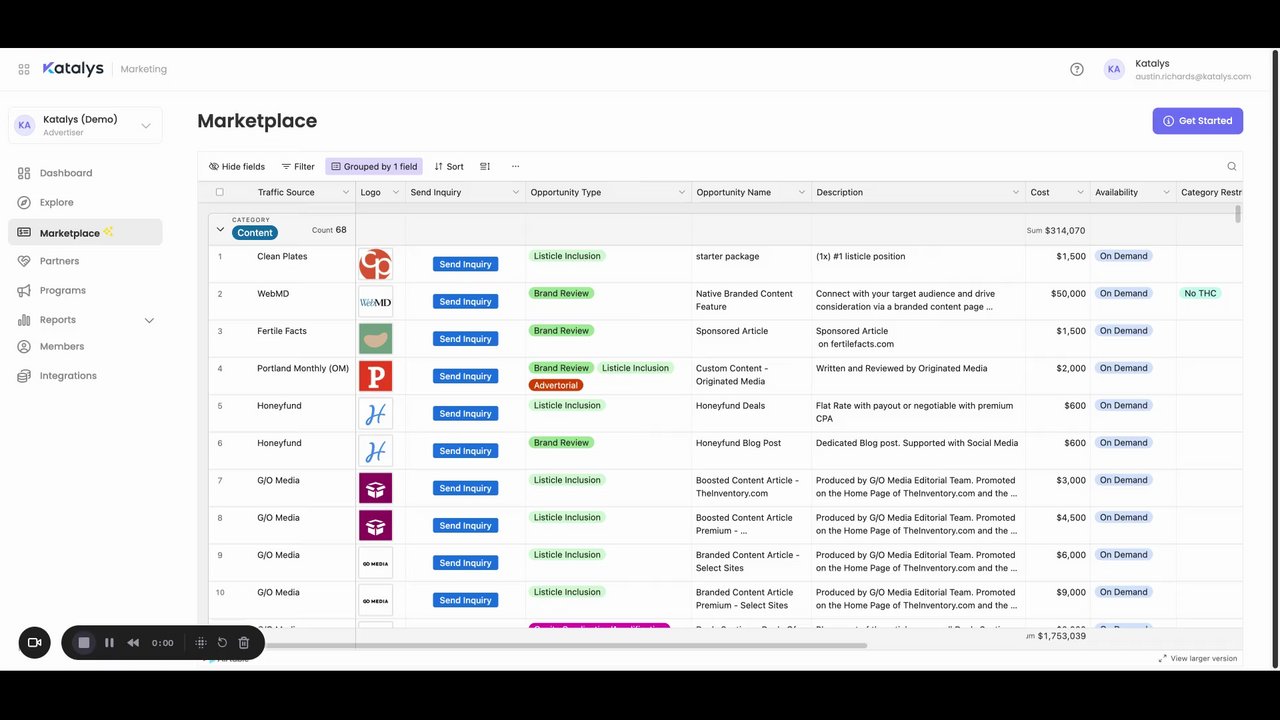Open the Portland Monthly logo thumbnail
Image resolution: width=1280 pixels, height=720 pixels.
(376, 376)
